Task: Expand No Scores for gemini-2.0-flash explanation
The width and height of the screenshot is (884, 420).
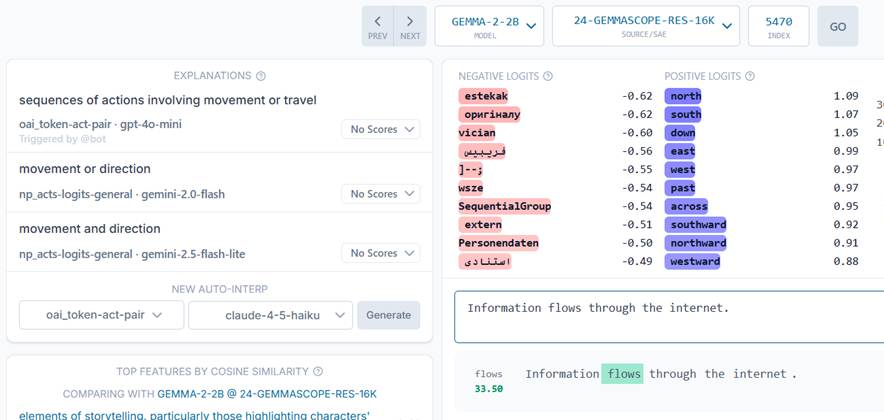Action: [x=380, y=194]
